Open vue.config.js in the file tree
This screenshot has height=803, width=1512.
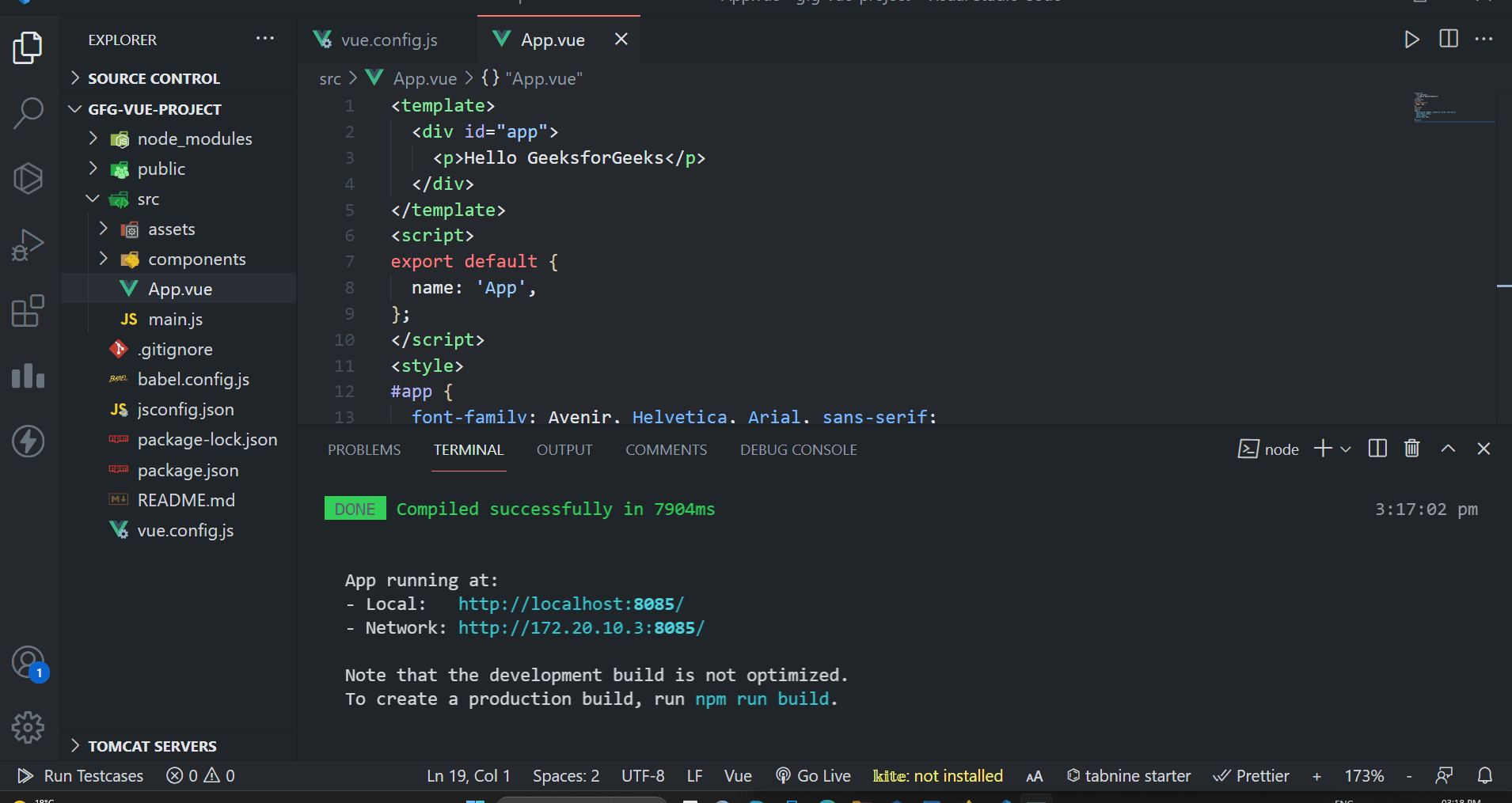pos(179,531)
